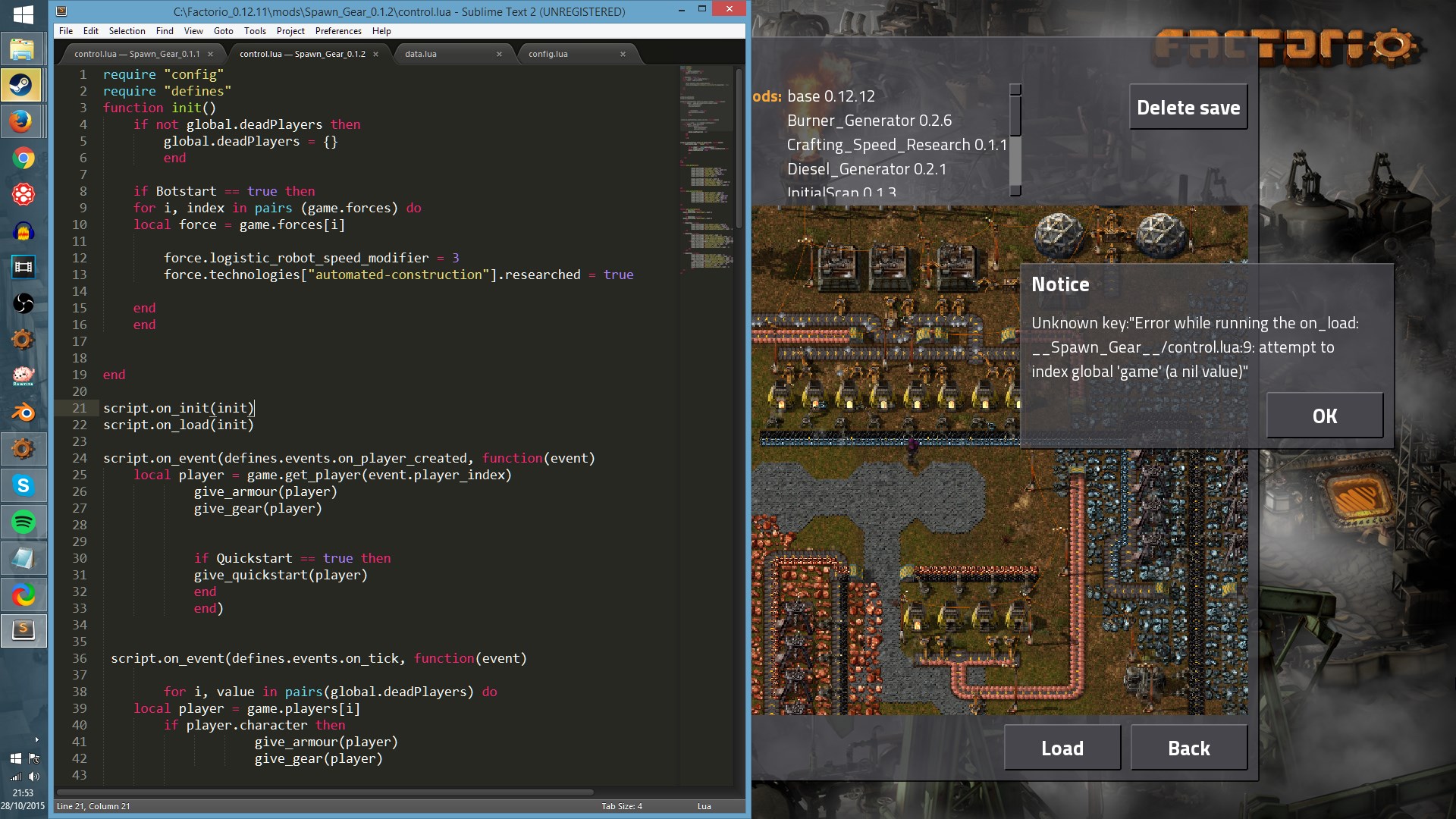Screen dimensions: 1456x819
Task: Open File Explorer from the taskbar
Action: tap(23, 49)
